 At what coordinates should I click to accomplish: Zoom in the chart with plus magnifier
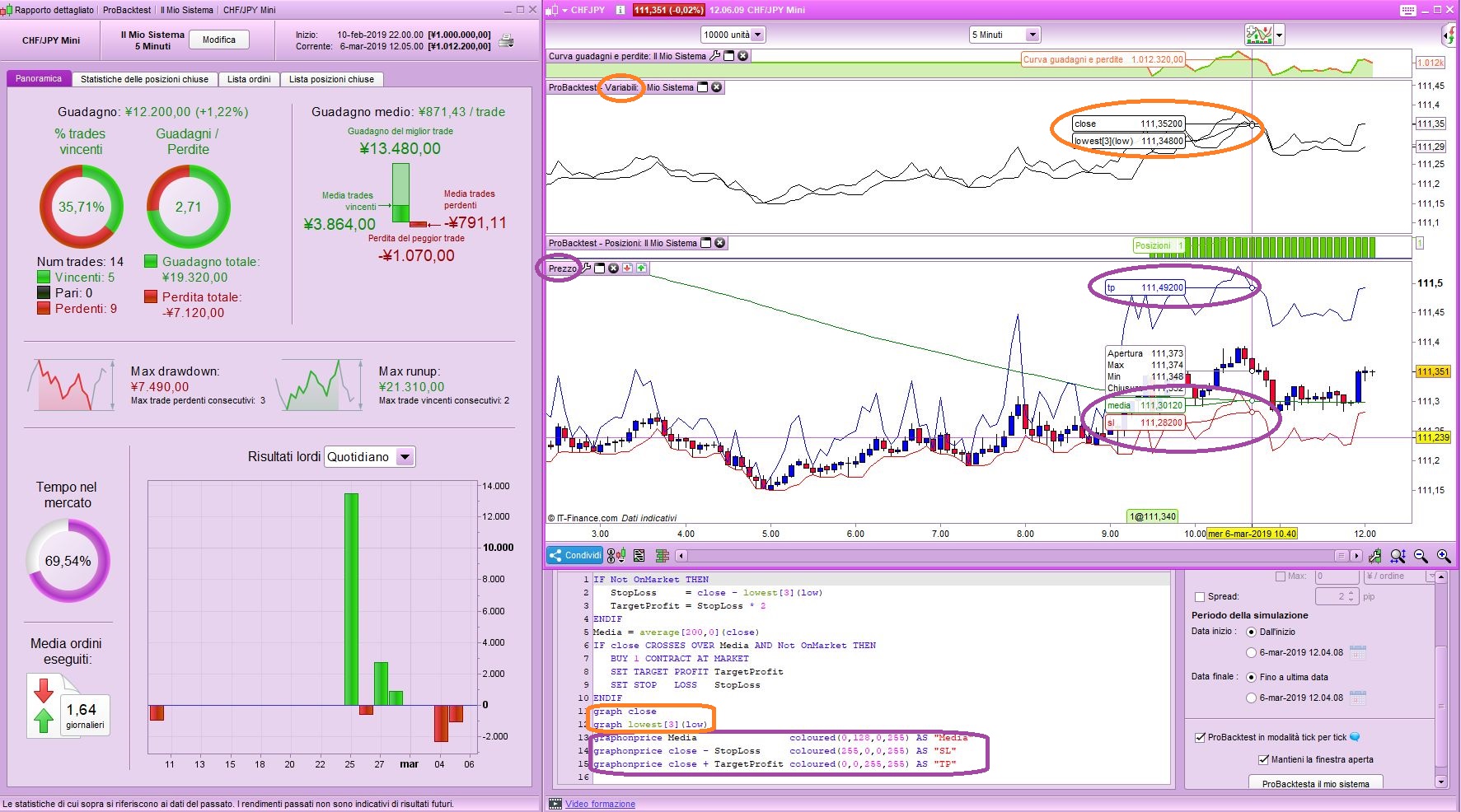point(1444,556)
